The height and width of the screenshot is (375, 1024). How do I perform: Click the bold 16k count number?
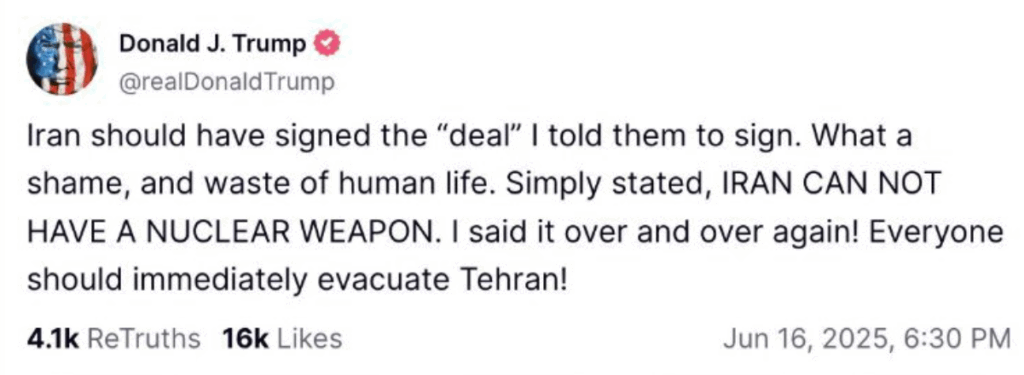coord(246,338)
